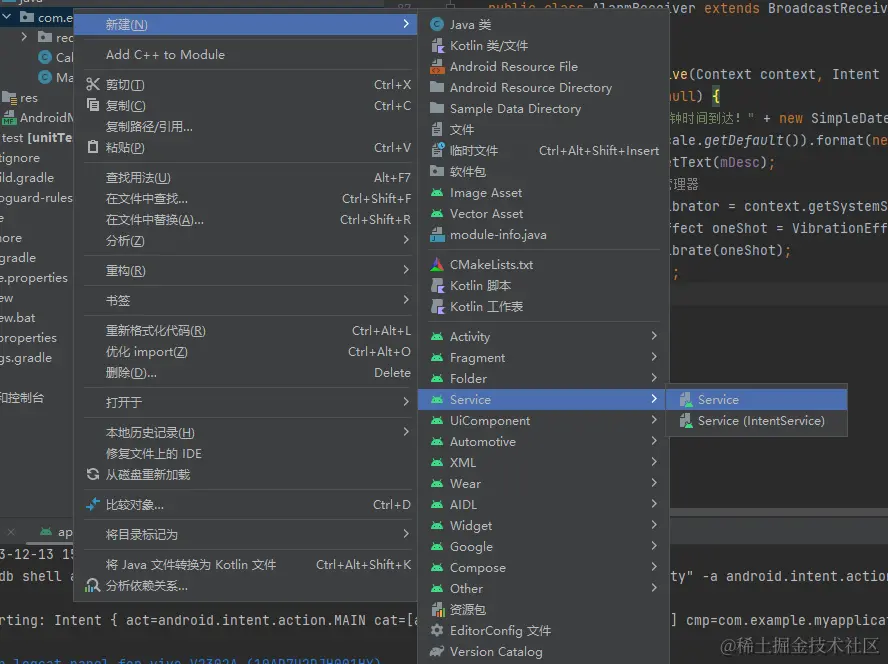Choose Convert Java File to Kotlin File

click(246, 565)
